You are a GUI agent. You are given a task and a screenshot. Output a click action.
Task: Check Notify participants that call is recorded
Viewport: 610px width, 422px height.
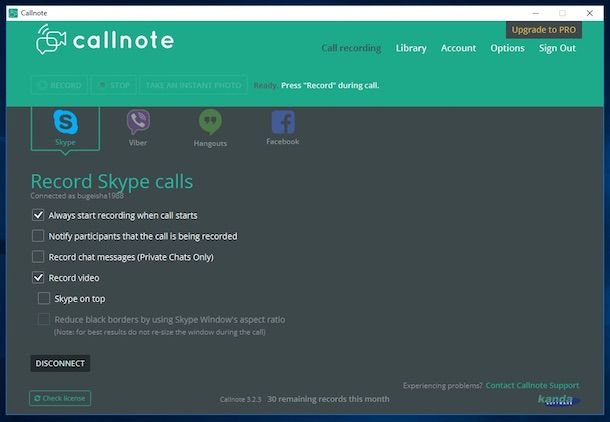pos(38,236)
